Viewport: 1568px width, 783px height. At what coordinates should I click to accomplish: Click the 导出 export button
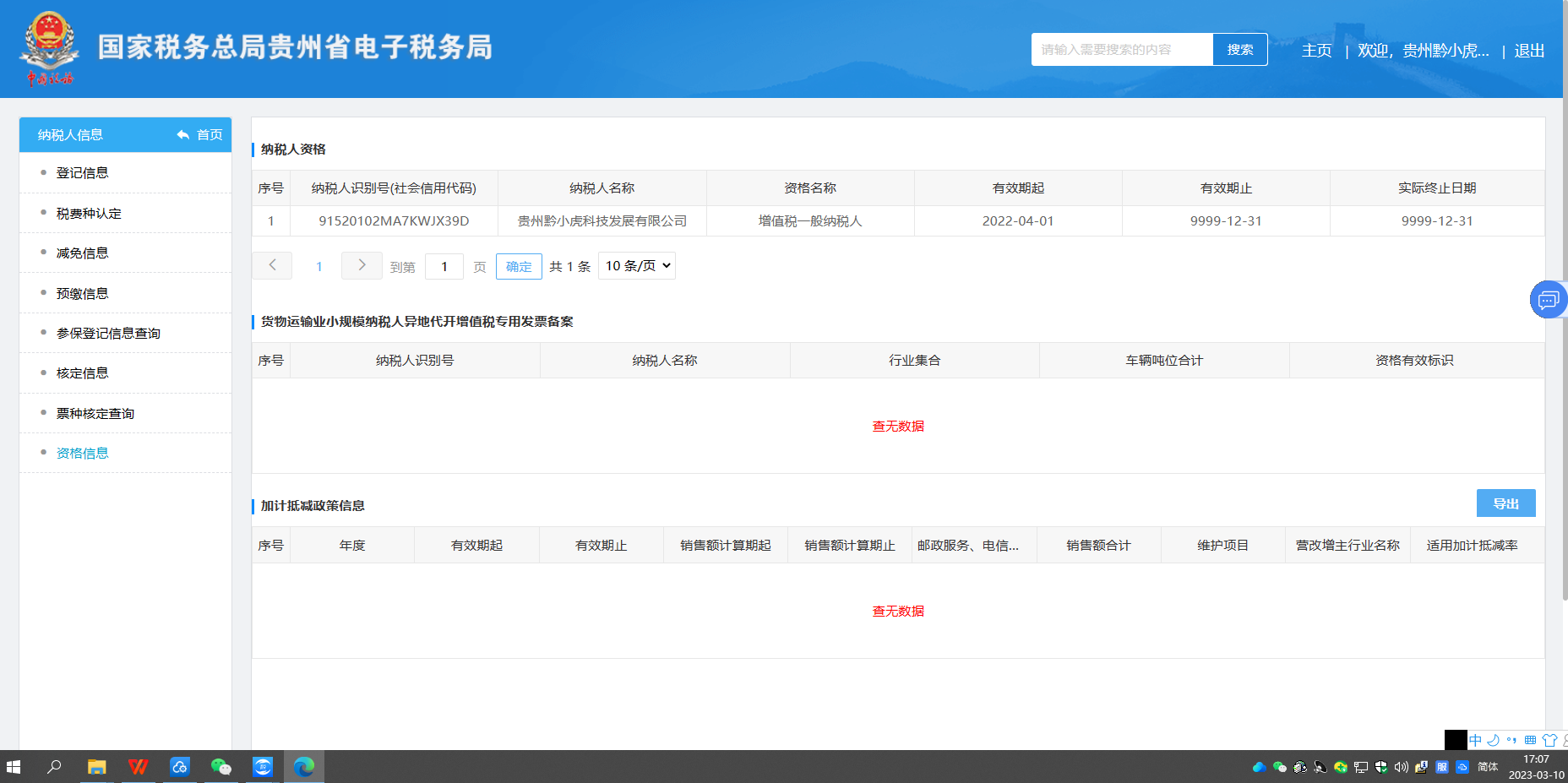1505,503
